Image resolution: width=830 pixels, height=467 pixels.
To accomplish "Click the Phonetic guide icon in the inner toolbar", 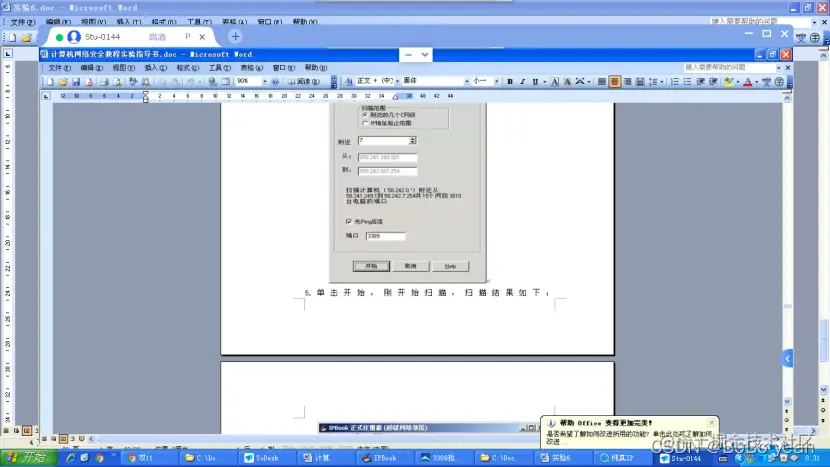I will 766,82.
